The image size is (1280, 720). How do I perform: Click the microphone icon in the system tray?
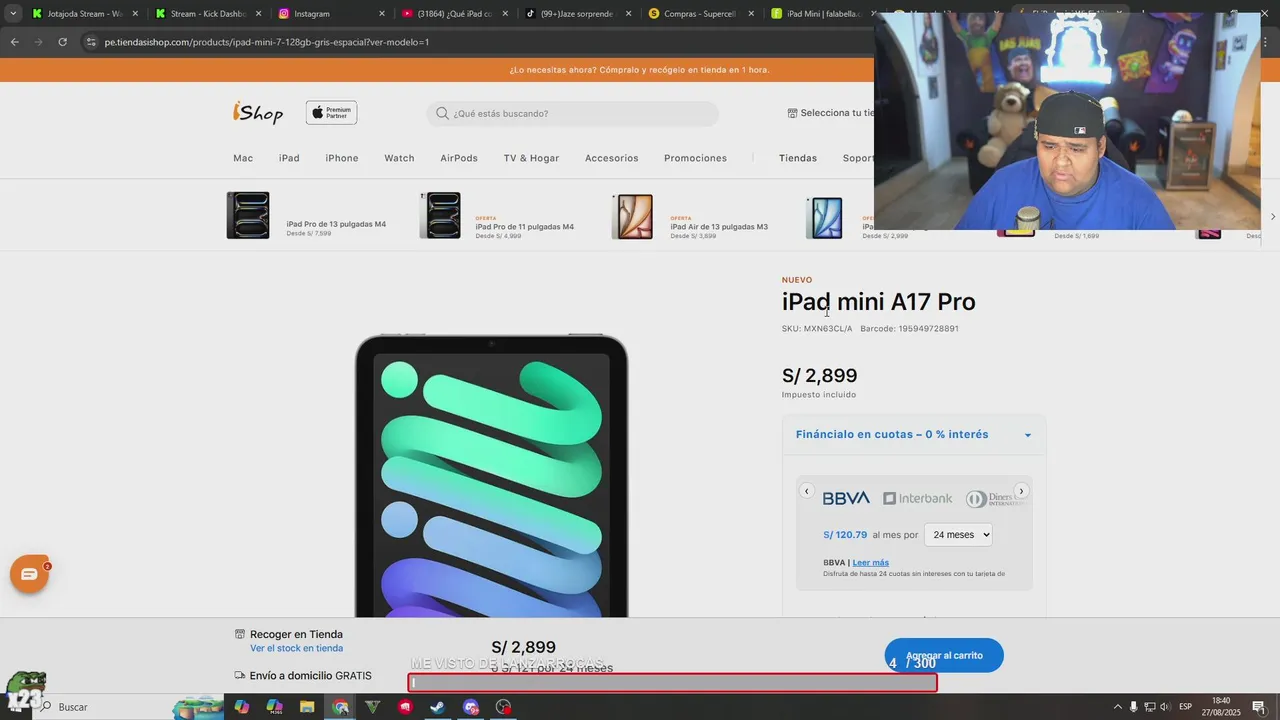(x=1133, y=707)
